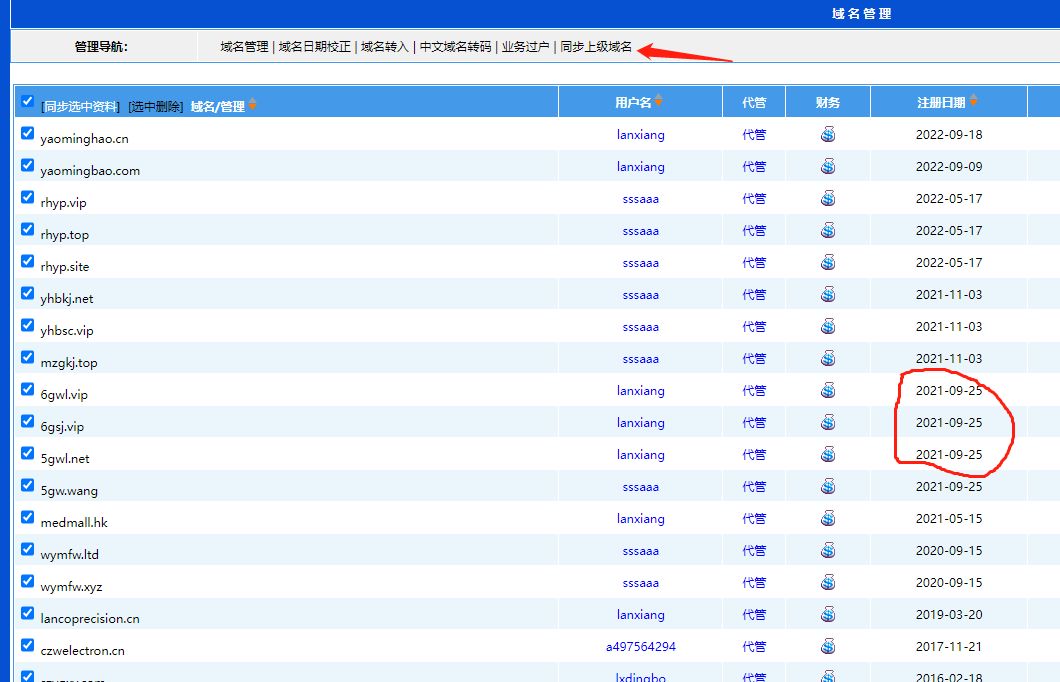Click 代管 link for lancoprecision.cn
This screenshot has width=1060, height=682.
[x=754, y=614]
